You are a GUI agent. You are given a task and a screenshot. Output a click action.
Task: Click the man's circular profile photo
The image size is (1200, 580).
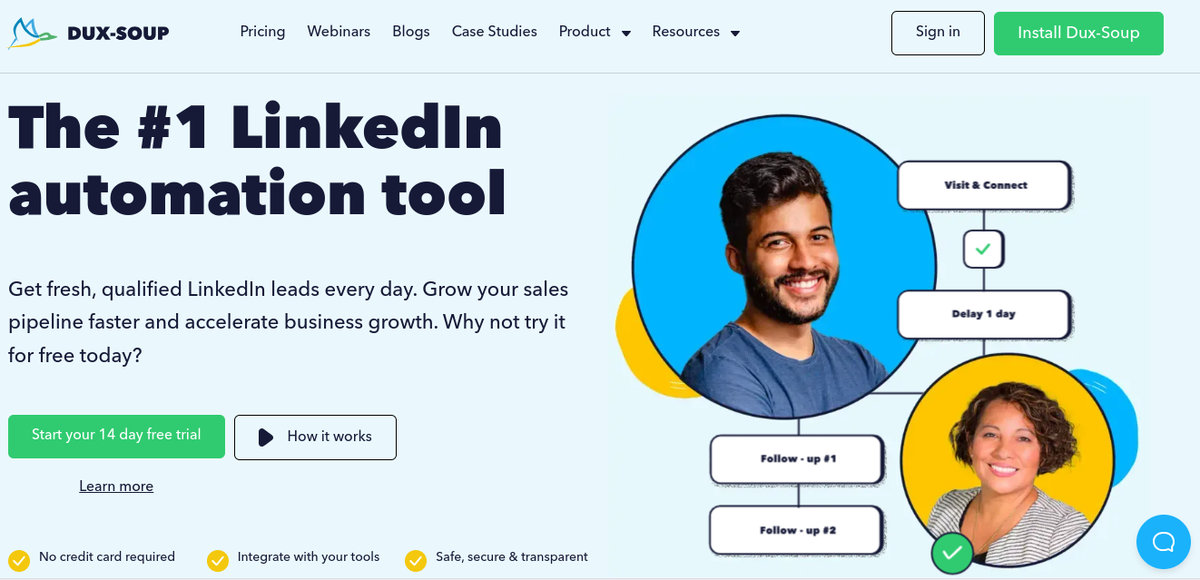pos(784,267)
